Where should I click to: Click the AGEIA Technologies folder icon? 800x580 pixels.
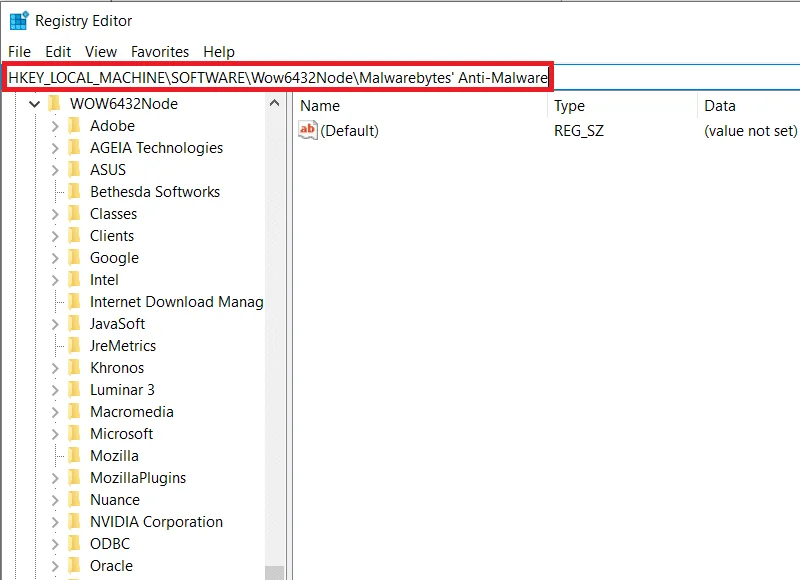coord(74,147)
